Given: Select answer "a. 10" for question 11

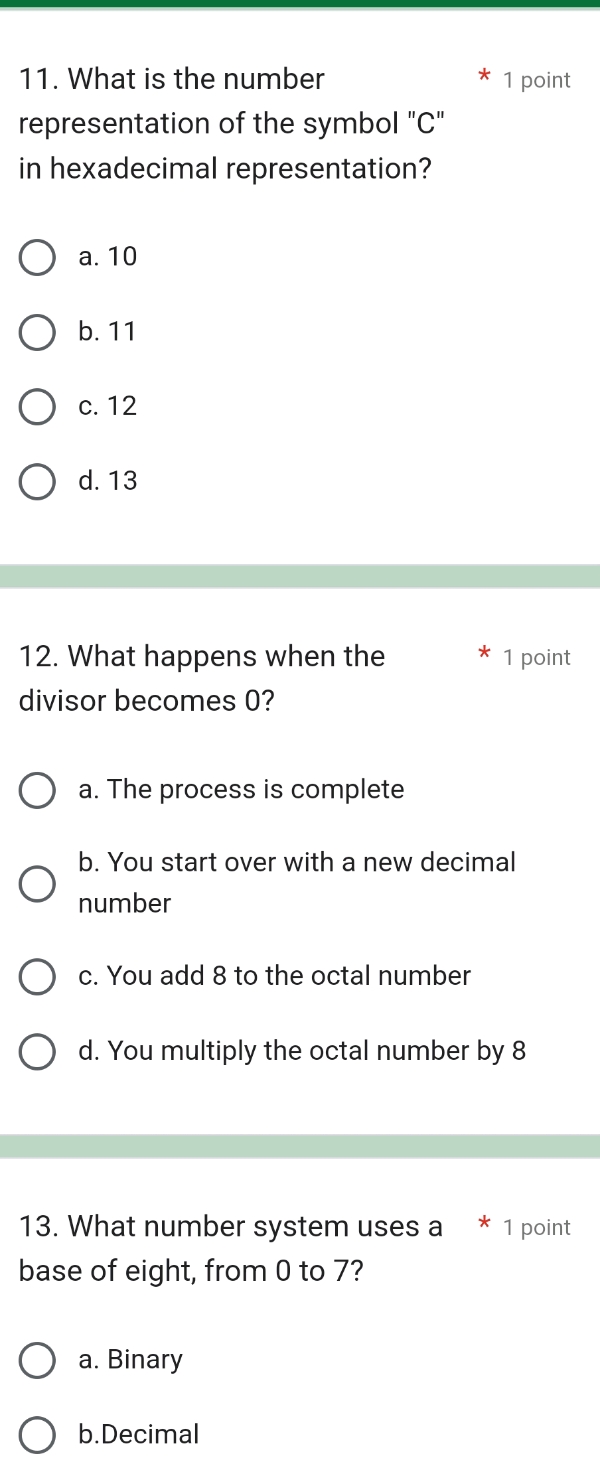Looking at the screenshot, I should [x=37, y=257].
